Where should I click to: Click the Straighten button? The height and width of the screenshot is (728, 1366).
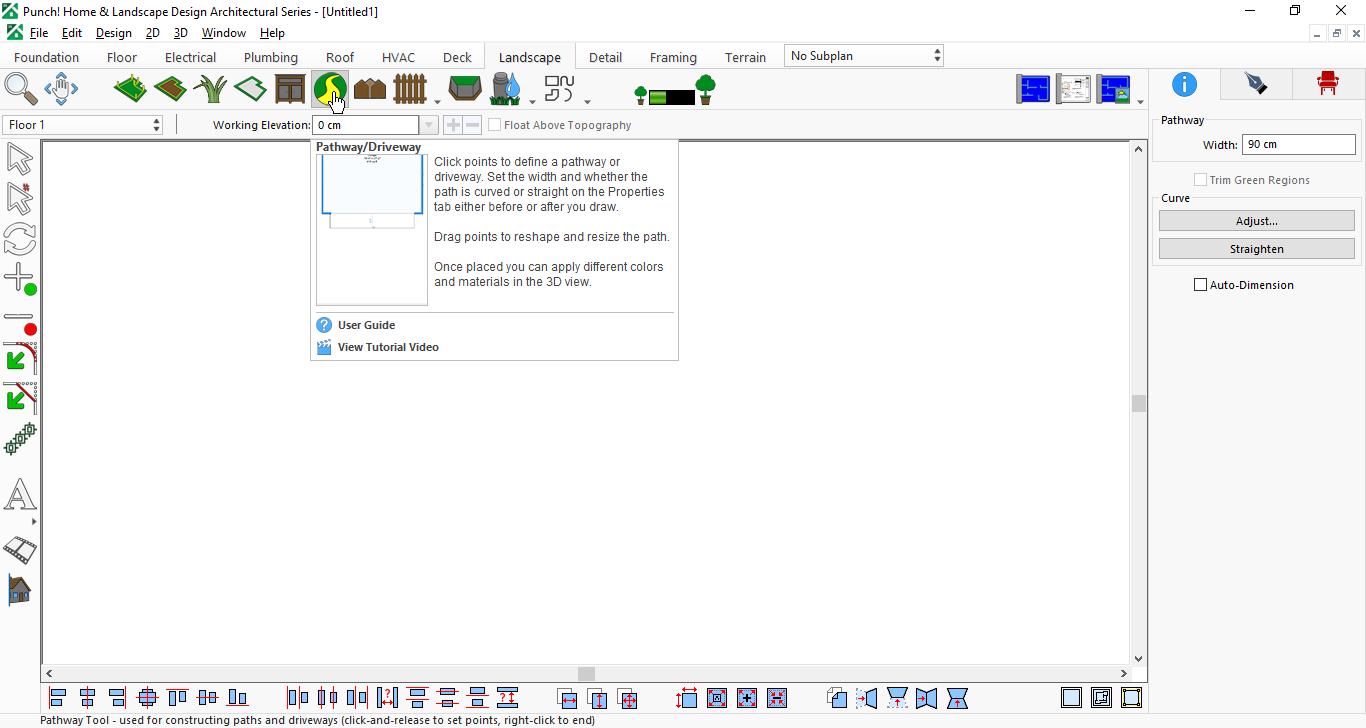point(1257,249)
